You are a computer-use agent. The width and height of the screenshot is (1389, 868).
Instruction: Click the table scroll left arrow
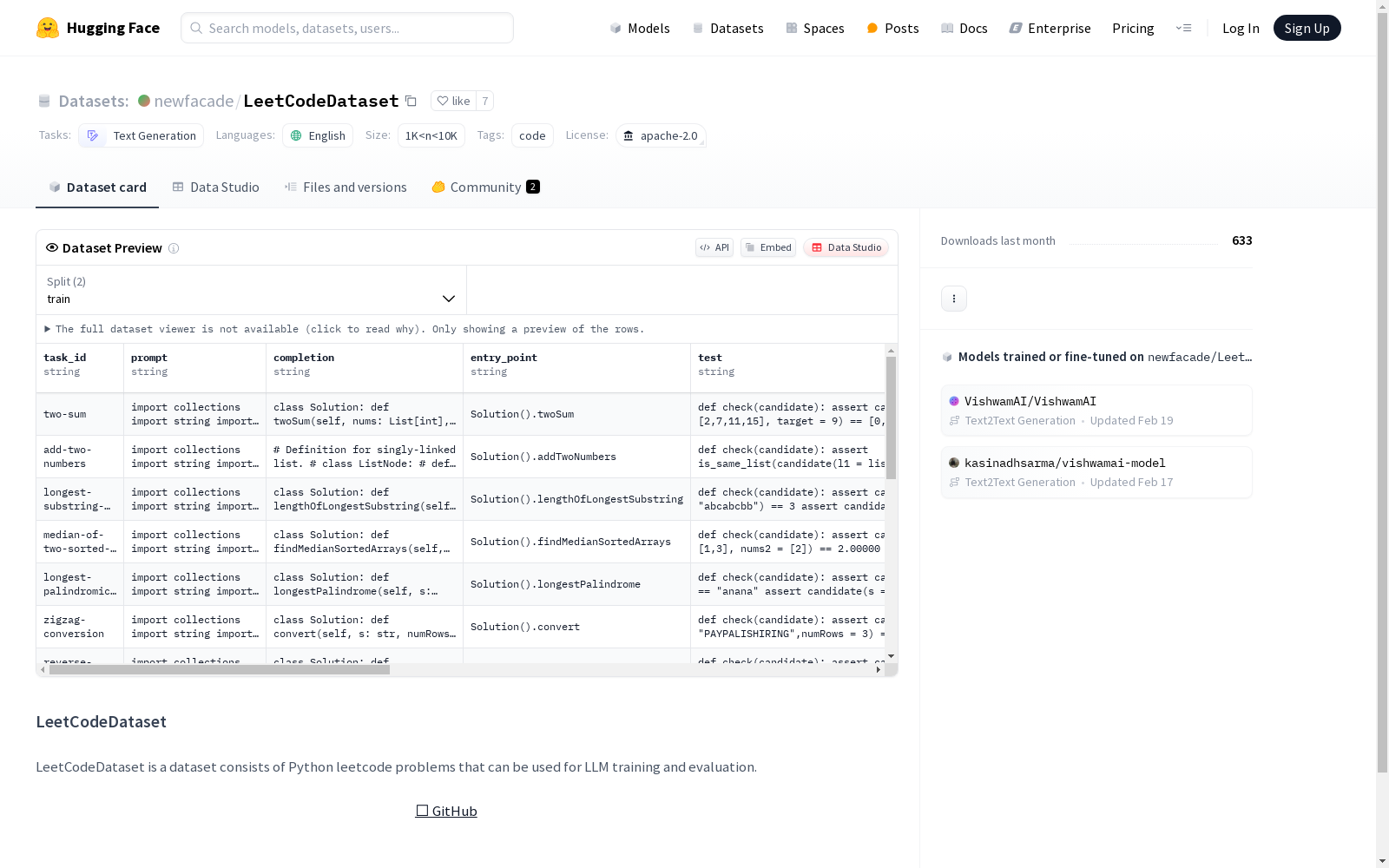pyautogui.click(x=43, y=669)
